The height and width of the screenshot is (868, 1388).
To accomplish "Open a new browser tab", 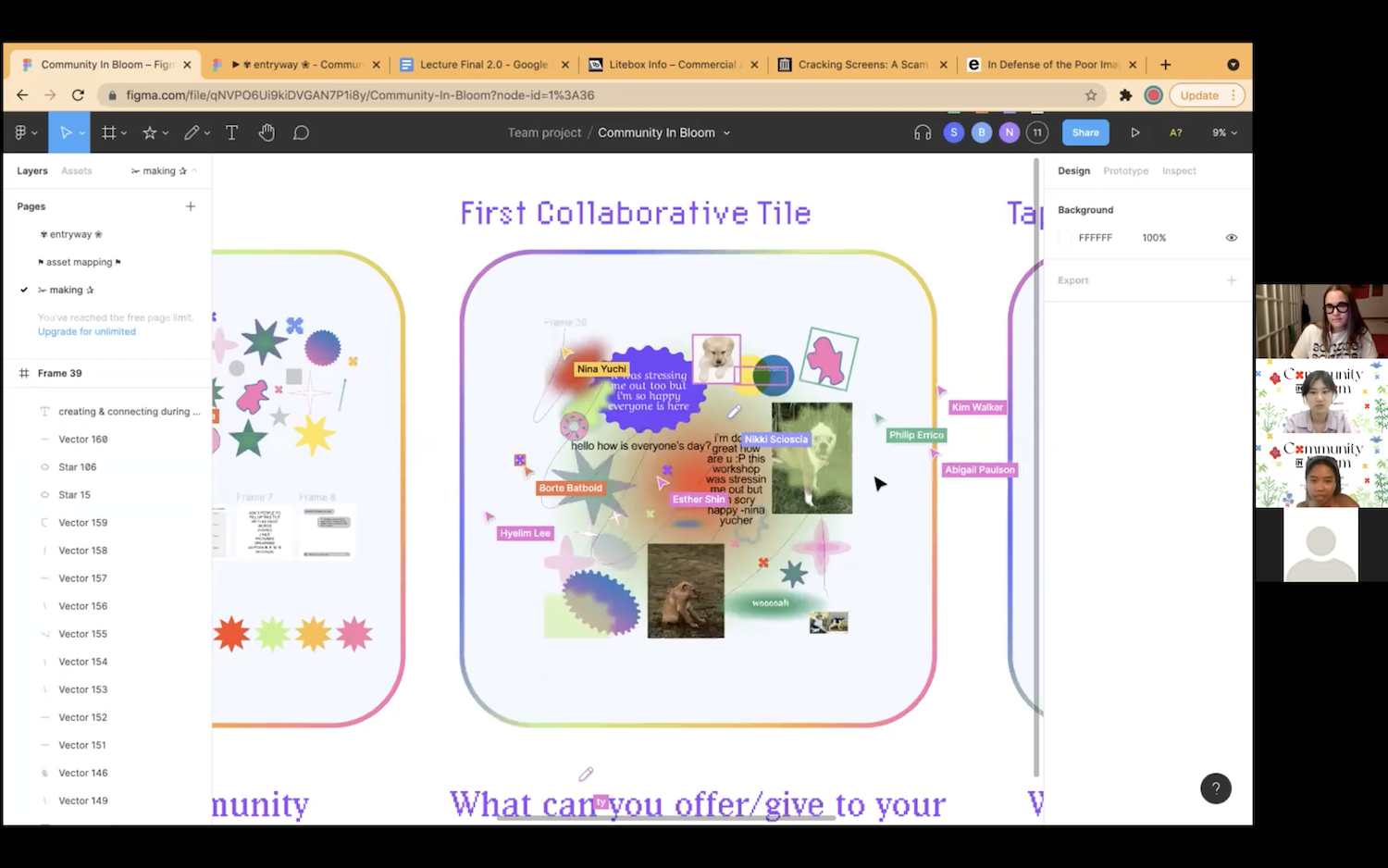I will [1166, 65].
